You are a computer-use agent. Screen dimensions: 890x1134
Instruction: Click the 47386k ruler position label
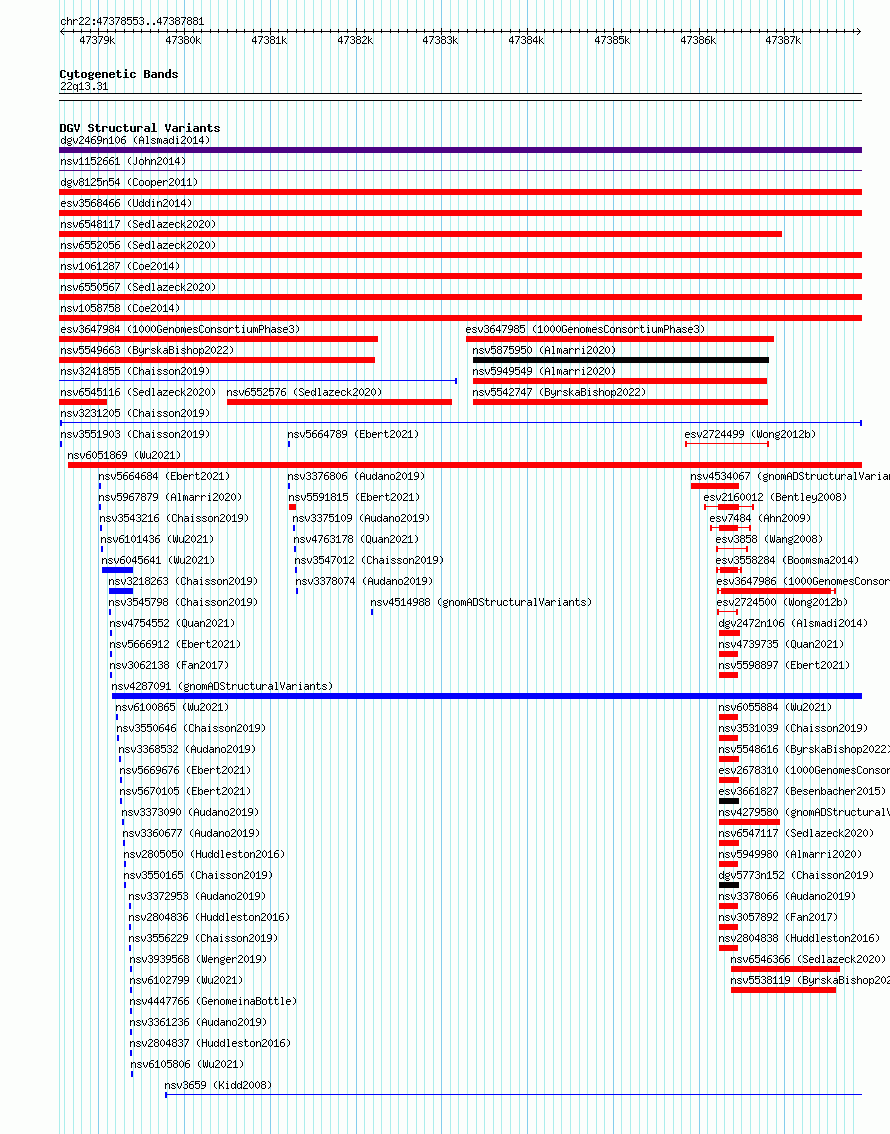coord(698,40)
